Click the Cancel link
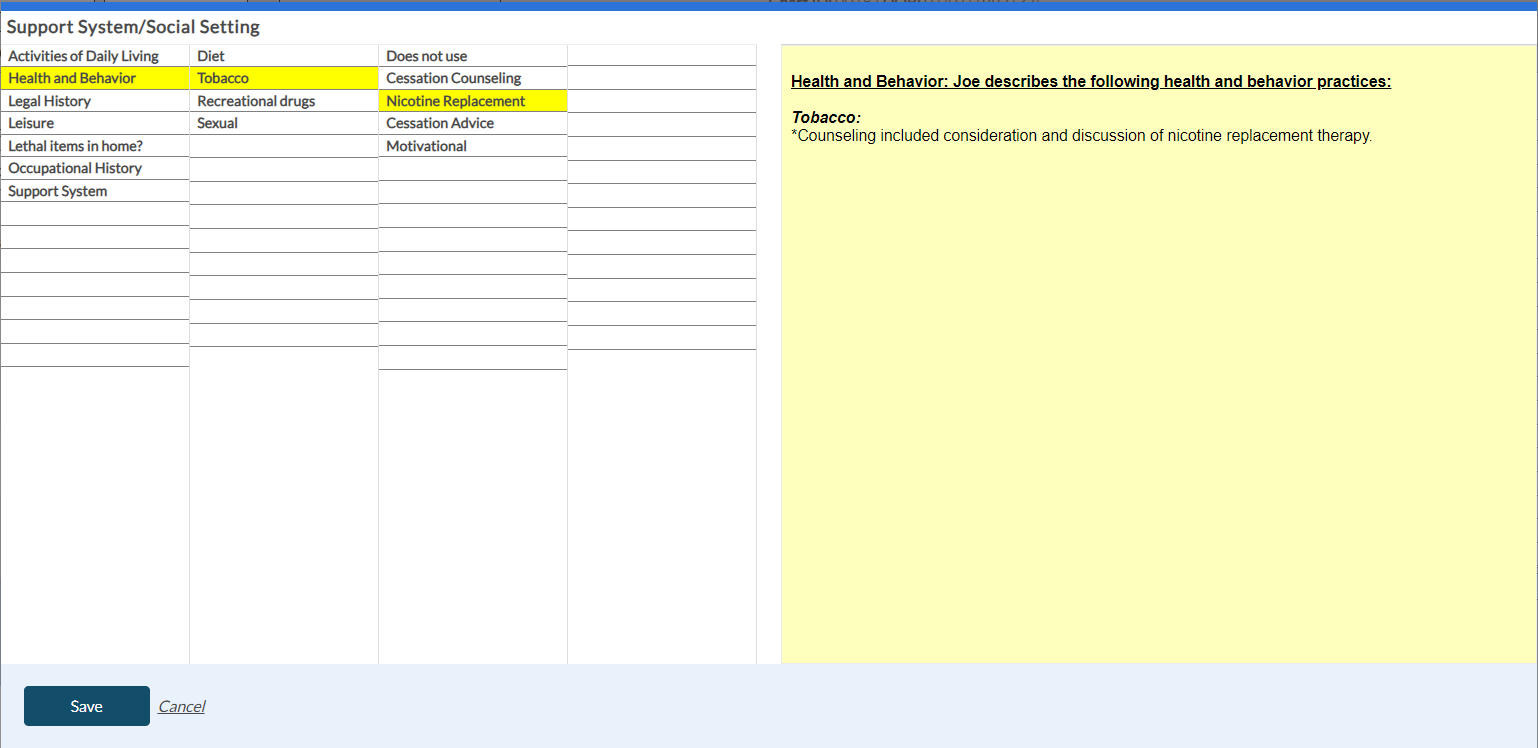Image resolution: width=1538 pixels, height=748 pixels. point(181,706)
